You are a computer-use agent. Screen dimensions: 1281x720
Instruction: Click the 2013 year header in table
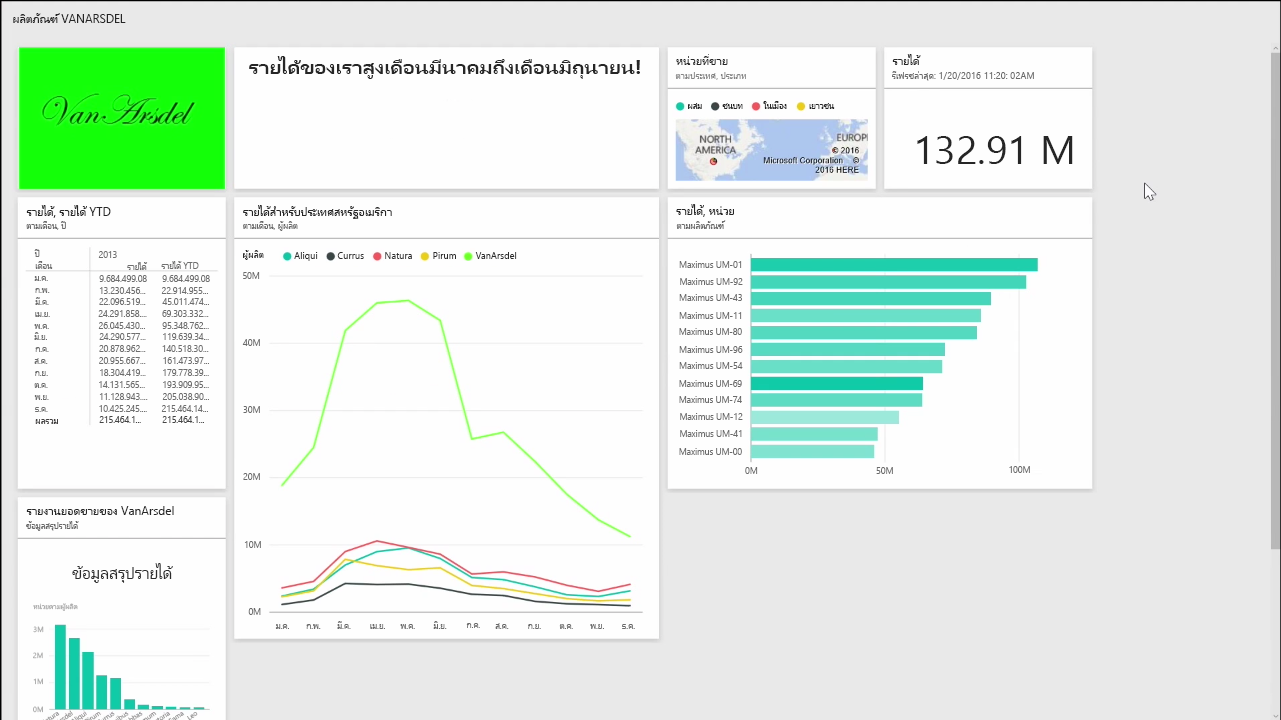point(108,255)
